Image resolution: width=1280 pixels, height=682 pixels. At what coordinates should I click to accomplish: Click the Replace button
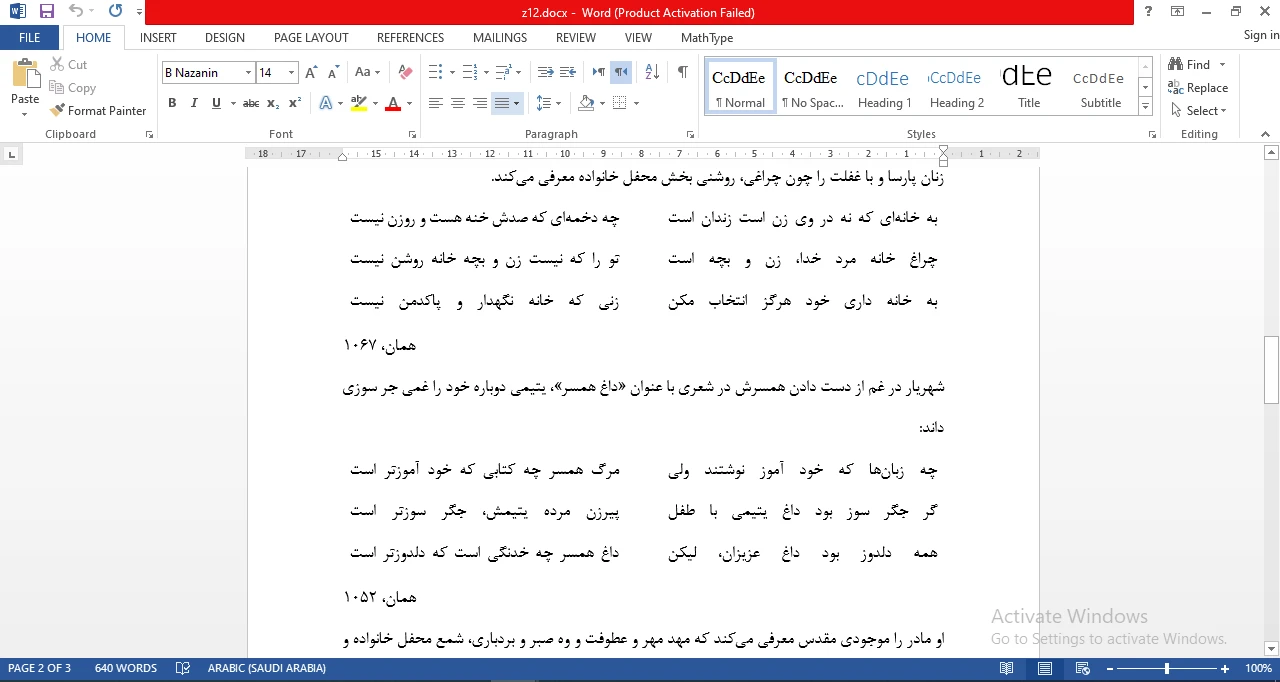[x=1198, y=88]
